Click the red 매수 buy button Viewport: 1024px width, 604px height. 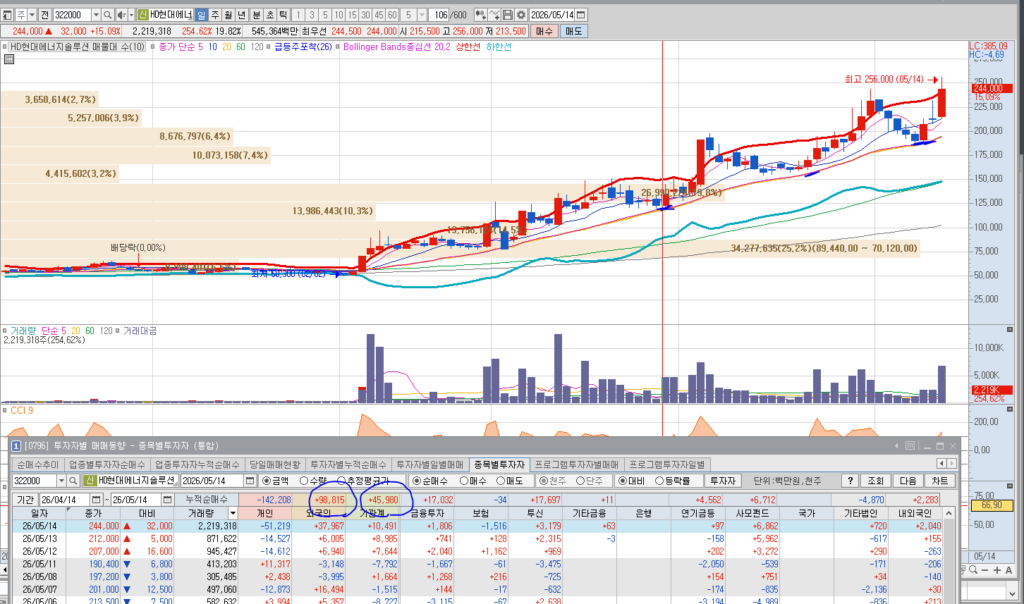point(543,31)
